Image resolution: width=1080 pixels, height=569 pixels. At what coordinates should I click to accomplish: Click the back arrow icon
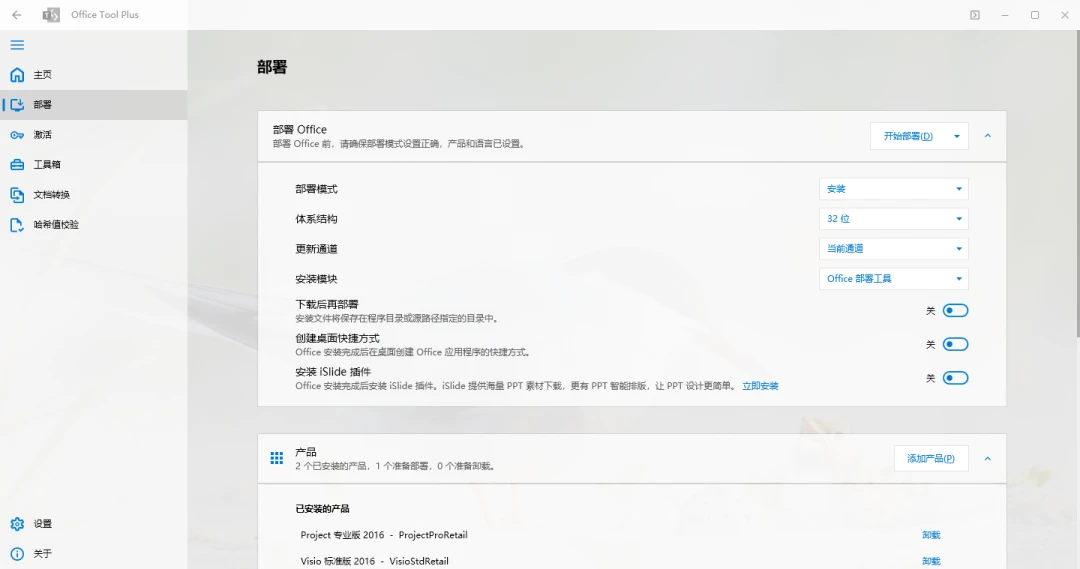pos(17,14)
